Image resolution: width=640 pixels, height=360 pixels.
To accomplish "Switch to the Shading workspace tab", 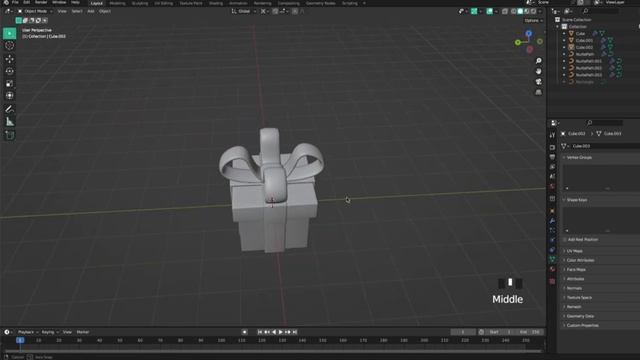I will (216, 3).
